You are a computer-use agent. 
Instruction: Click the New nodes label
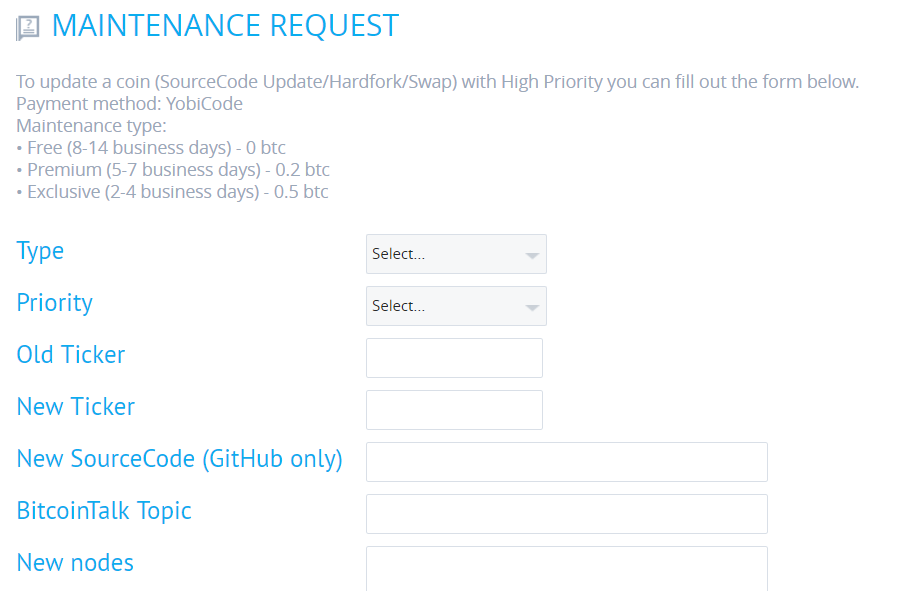point(75,563)
